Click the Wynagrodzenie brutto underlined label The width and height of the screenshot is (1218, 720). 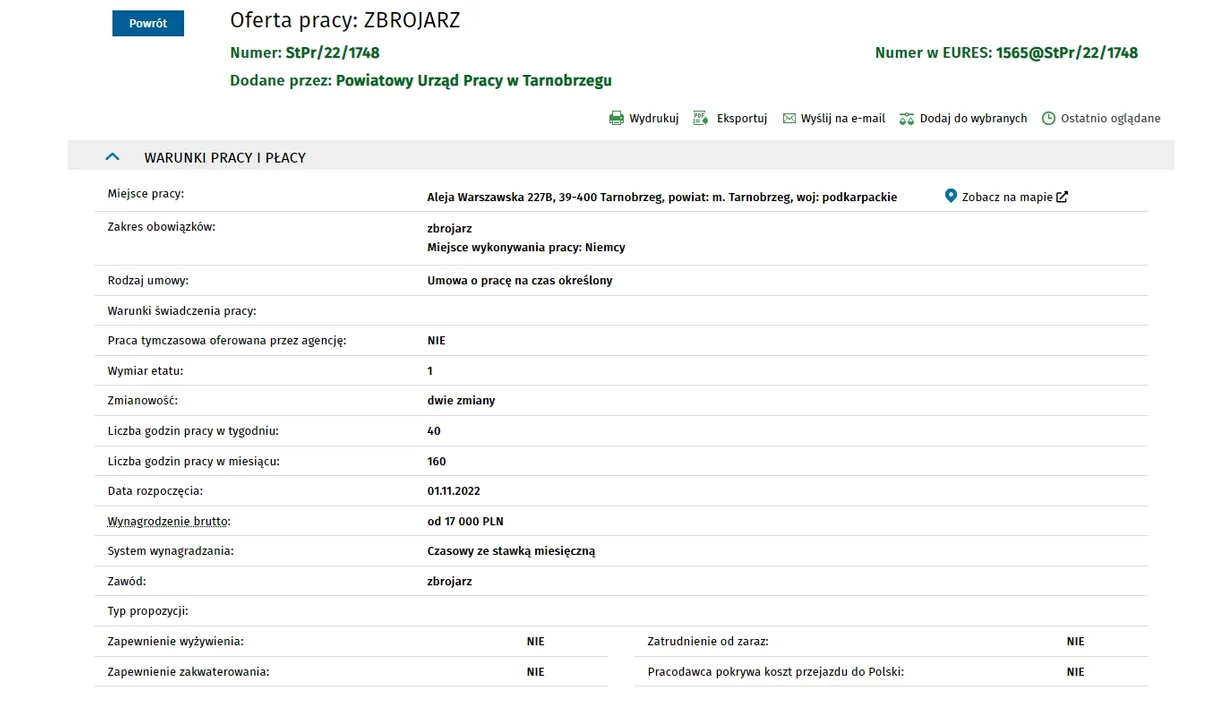[x=169, y=521]
